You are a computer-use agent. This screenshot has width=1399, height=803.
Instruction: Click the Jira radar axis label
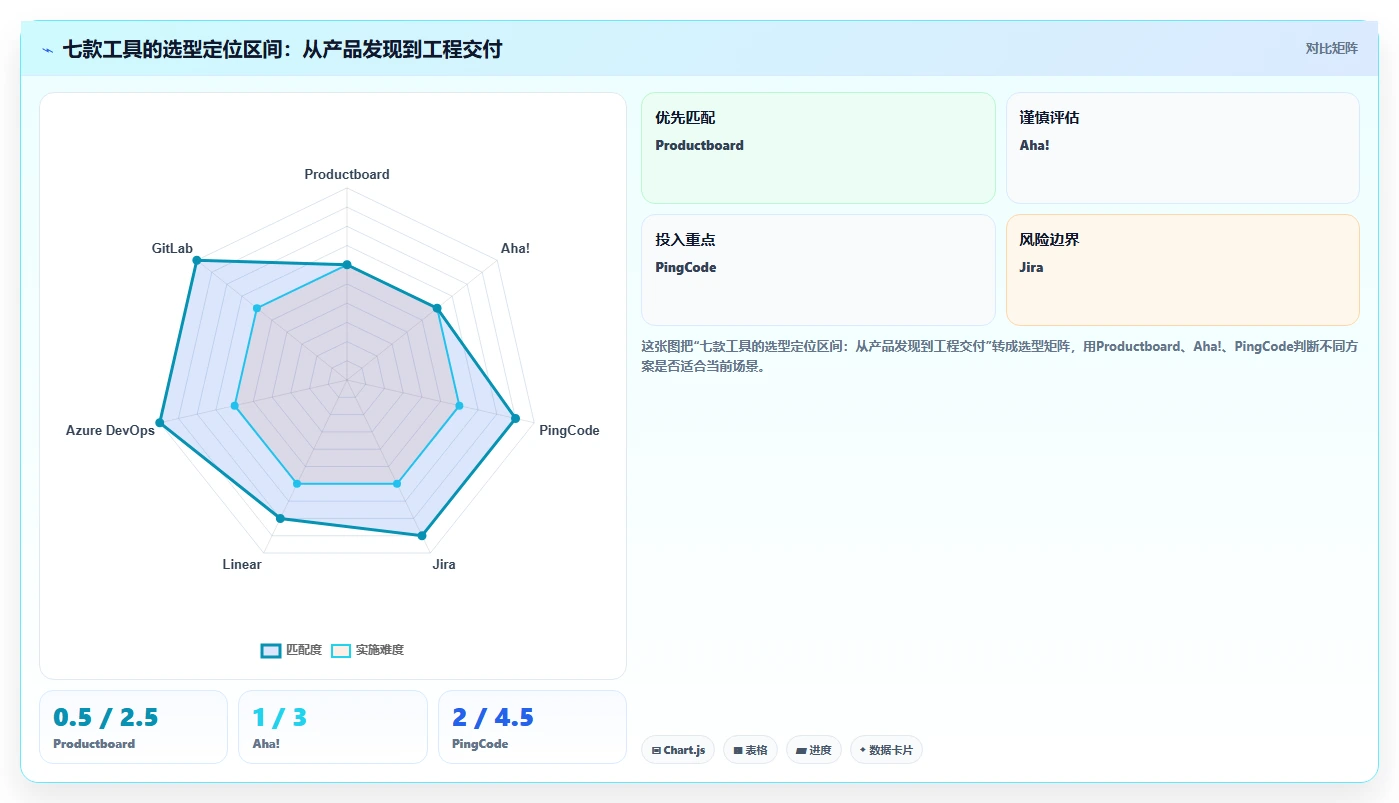click(x=444, y=564)
